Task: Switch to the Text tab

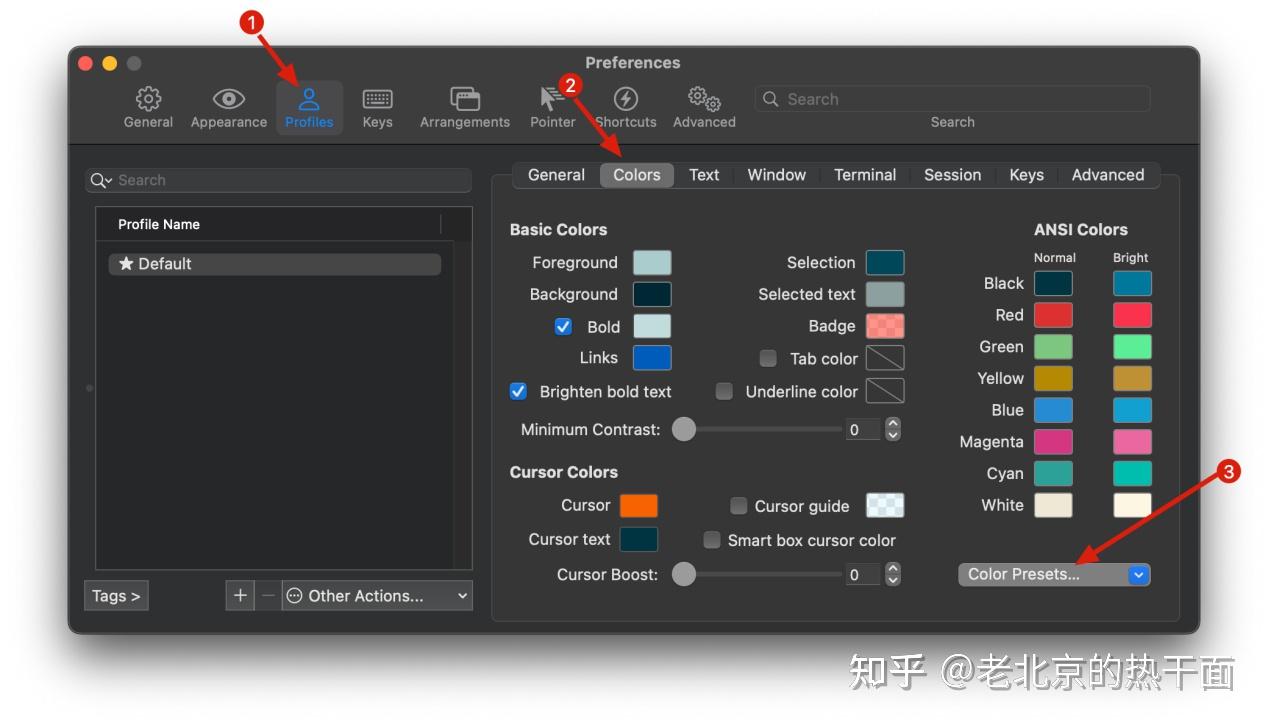Action: point(704,174)
